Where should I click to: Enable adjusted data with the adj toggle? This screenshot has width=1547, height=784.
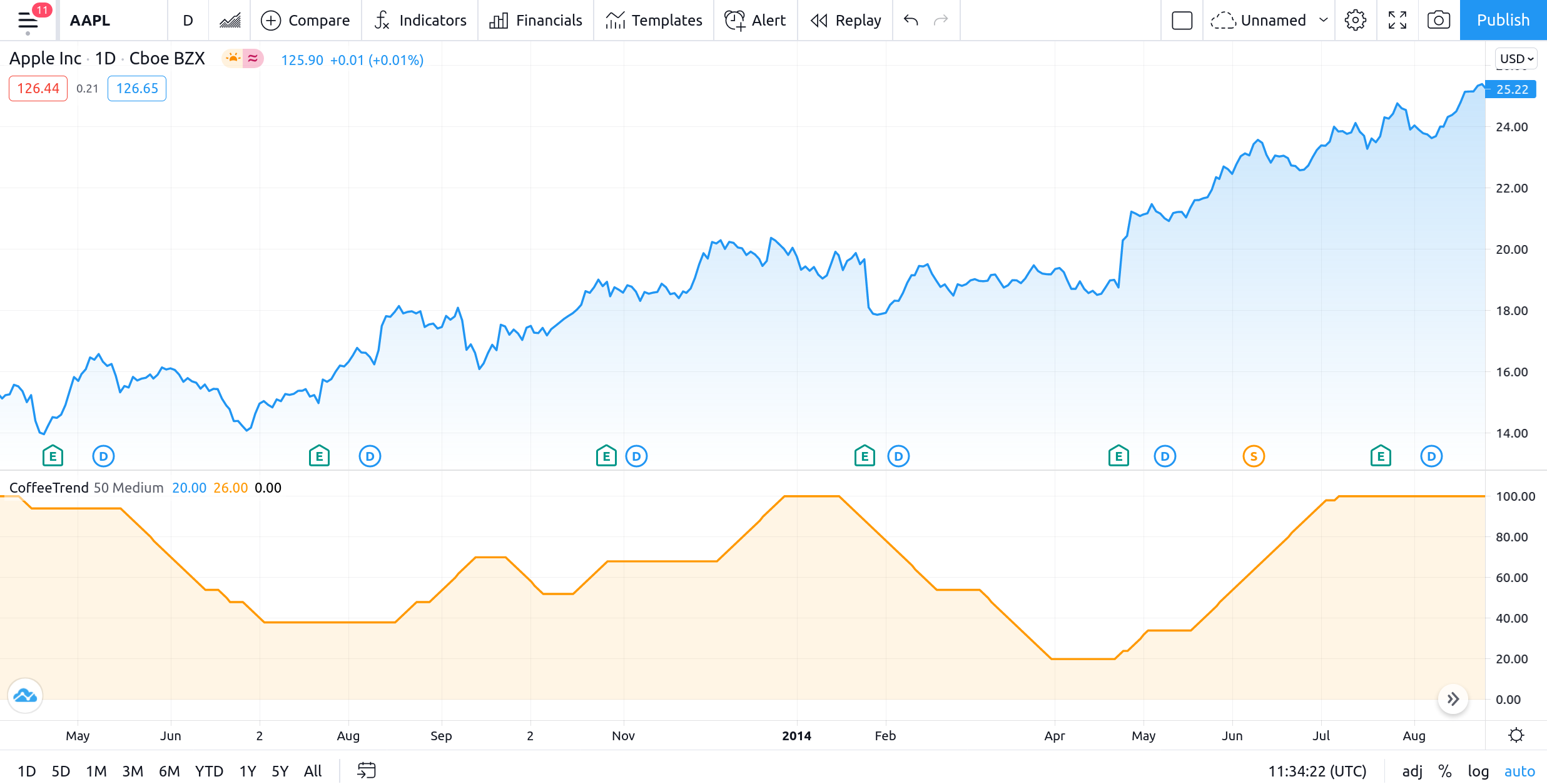tap(1412, 771)
